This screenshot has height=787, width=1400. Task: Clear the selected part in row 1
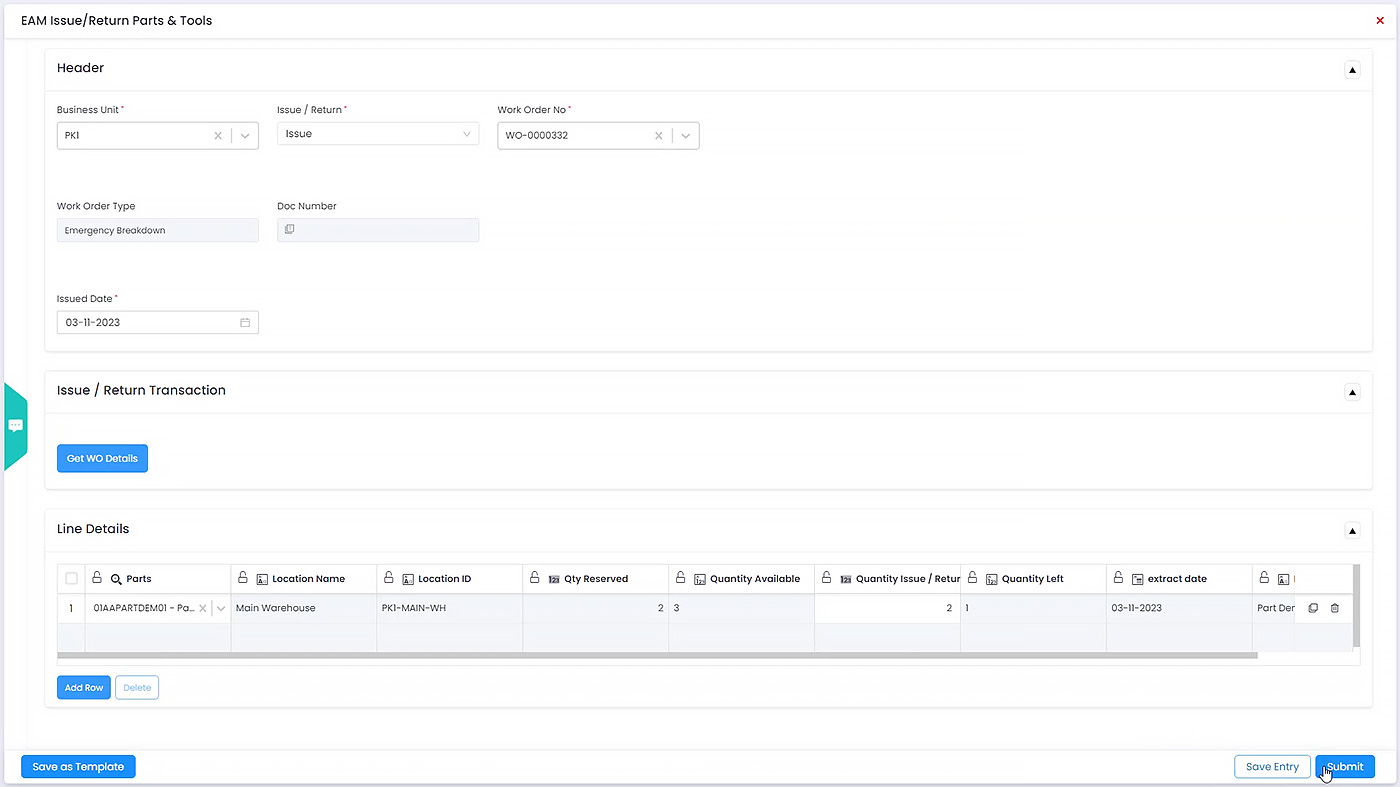pos(203,608)
